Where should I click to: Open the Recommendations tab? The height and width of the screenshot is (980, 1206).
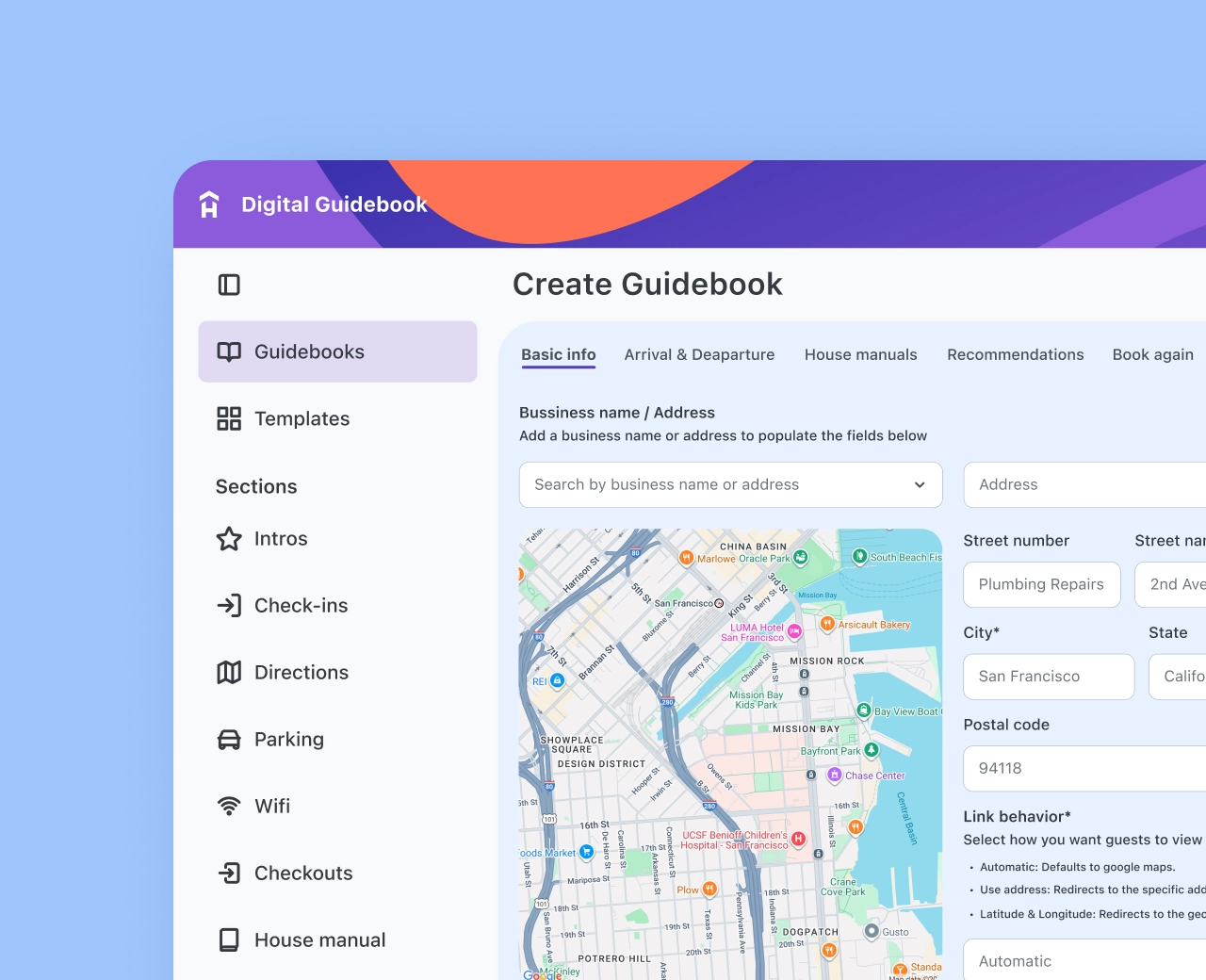[1015, 354]
